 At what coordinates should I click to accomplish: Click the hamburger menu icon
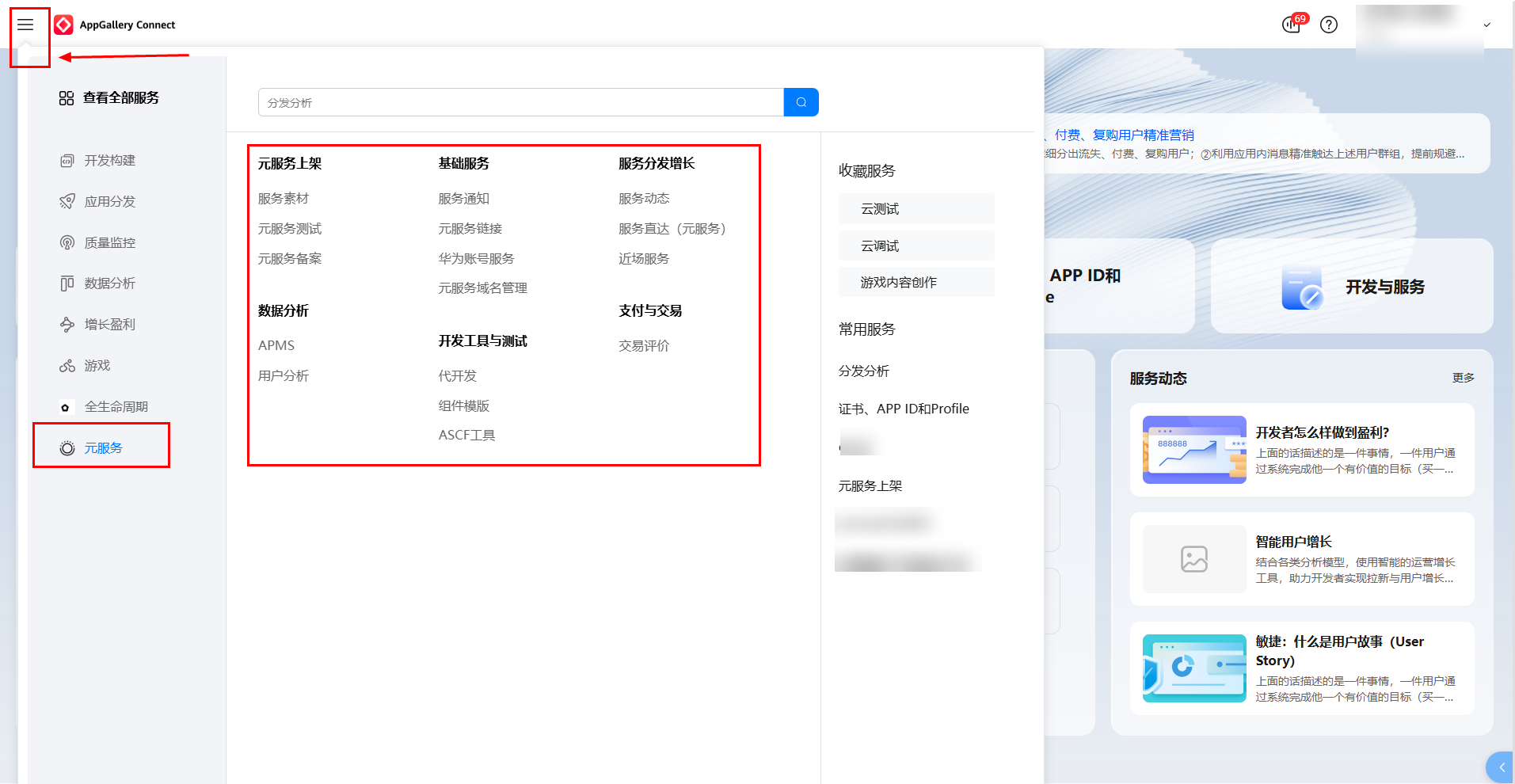pyautogui.click(x=25, y=25)
